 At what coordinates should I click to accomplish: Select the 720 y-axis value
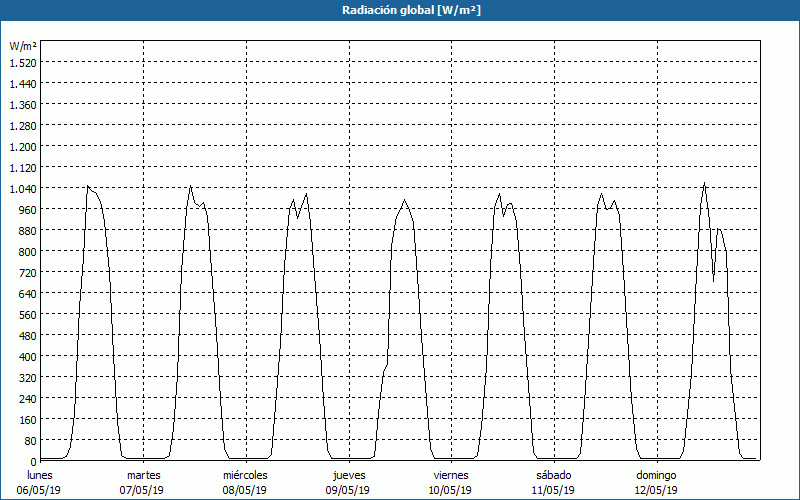(x=27, y=273)
